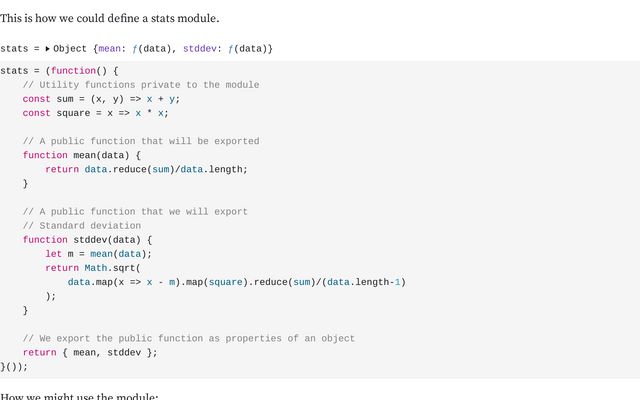The width and height of the screenshot is (640, 400).
Task: Click the 'Utility functions private' comment line
Action: pyautogui.click(x=140, y=85)
